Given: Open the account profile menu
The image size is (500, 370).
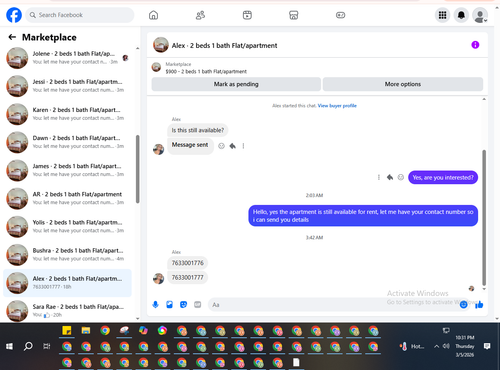Looking at the screenshot, I should coord(480,15).
